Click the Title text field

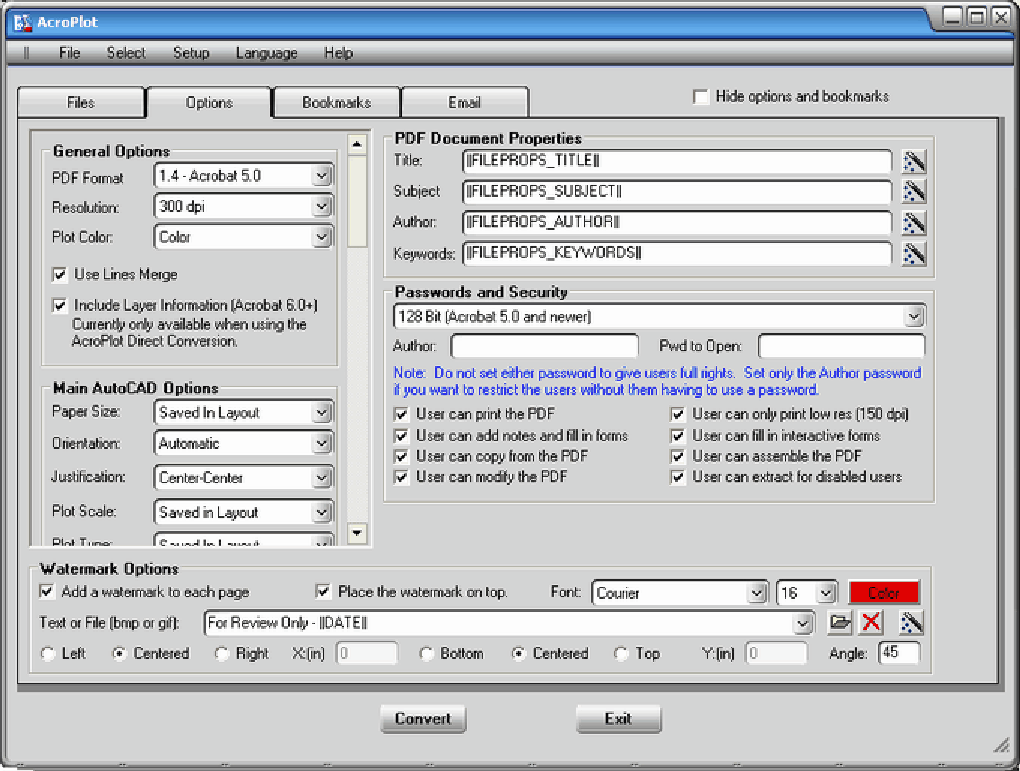pyautogui.click(x=677, y=161)
